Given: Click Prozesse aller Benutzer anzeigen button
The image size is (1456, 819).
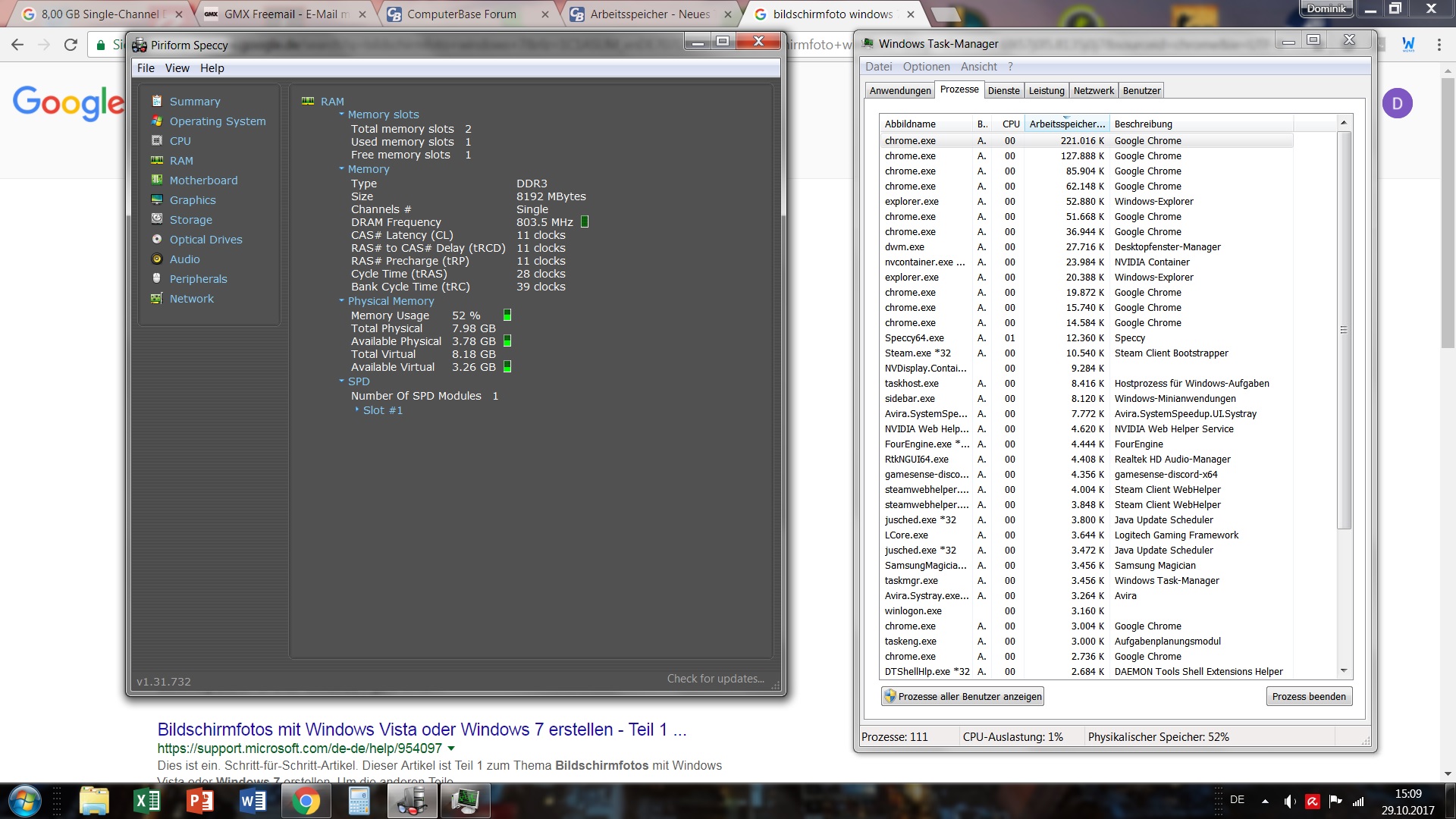Looking at the screenshot, I should coord(962,696).
